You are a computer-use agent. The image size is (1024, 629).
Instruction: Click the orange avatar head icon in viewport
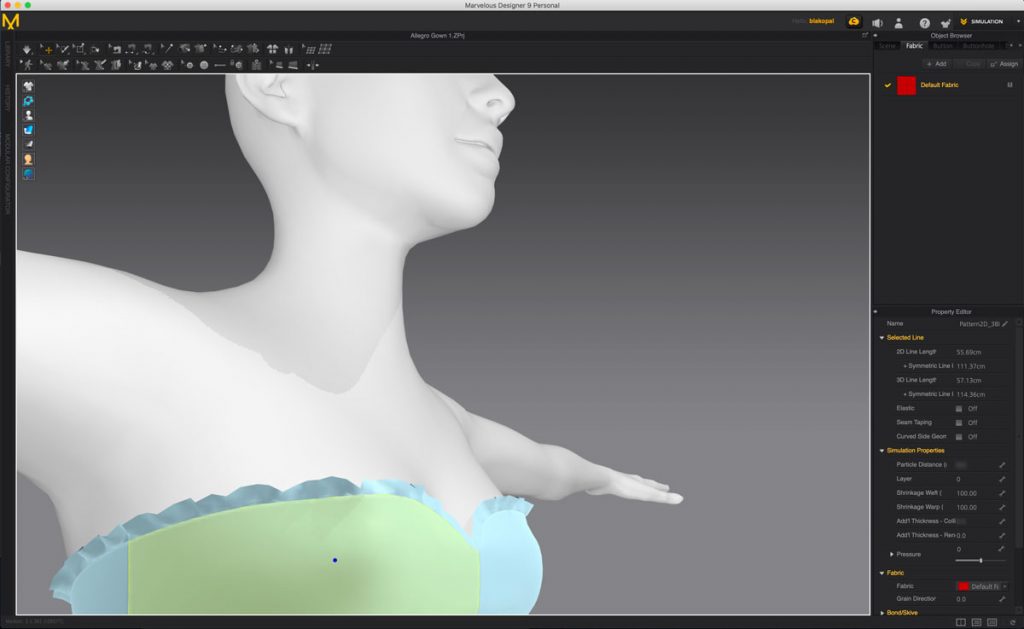coord(28,159)
